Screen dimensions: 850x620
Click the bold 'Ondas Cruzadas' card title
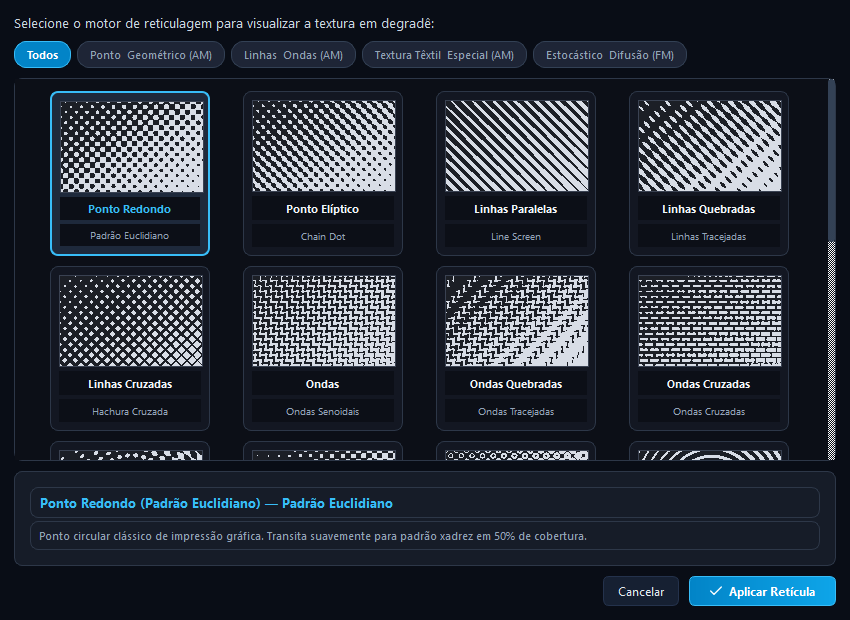(x=709, y=384)
